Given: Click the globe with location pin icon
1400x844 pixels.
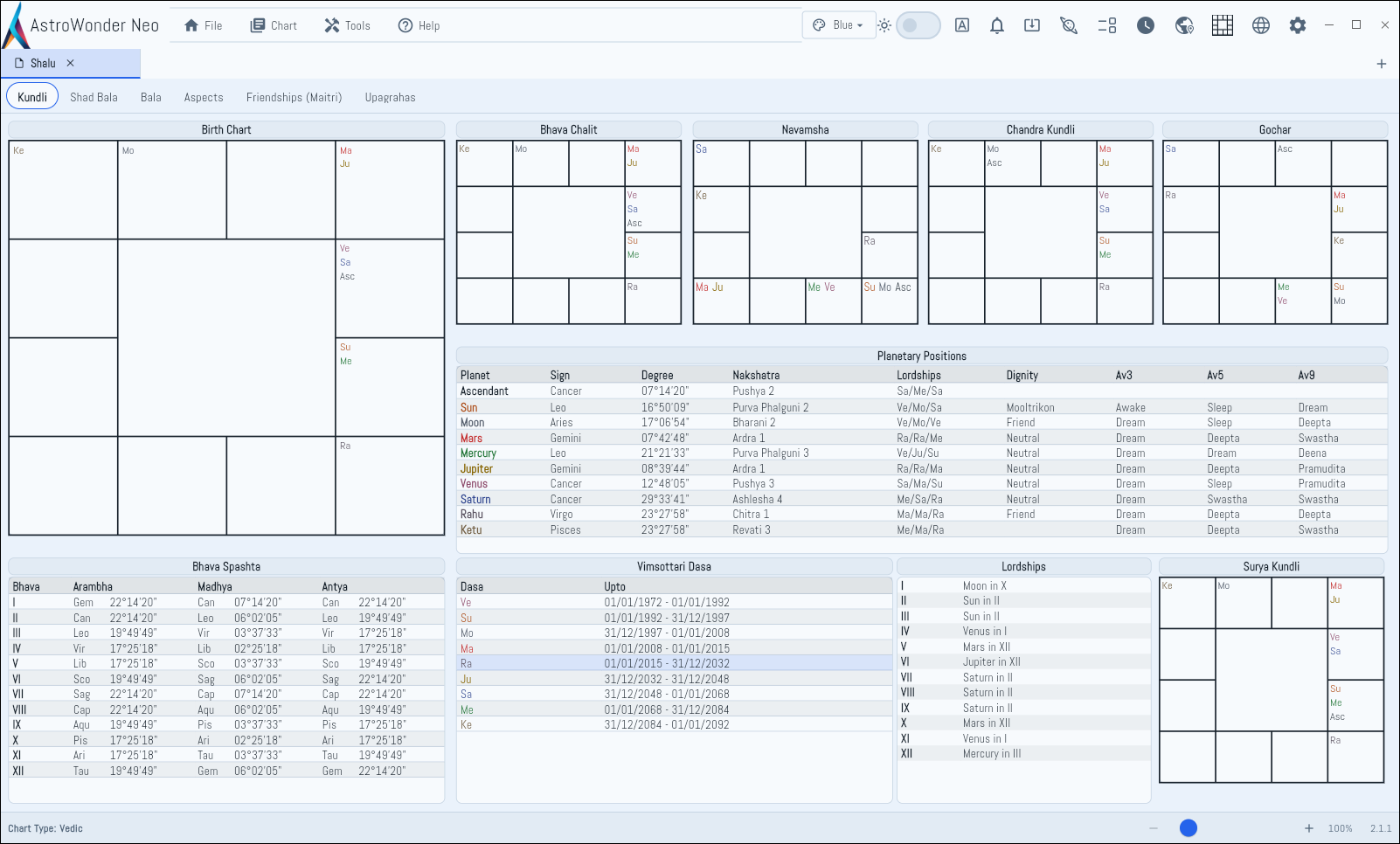Looking at the screenshot, I should (1184, 25).
